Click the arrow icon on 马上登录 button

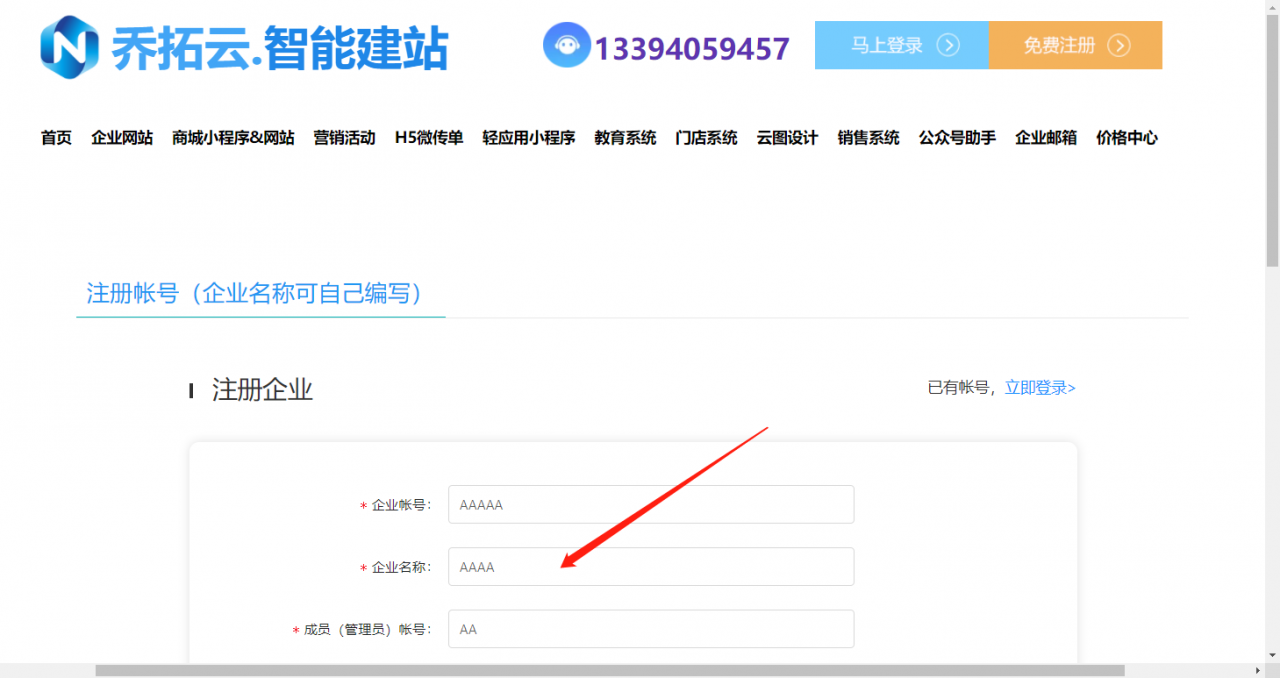pyautogui.click(x=947, y=45)
